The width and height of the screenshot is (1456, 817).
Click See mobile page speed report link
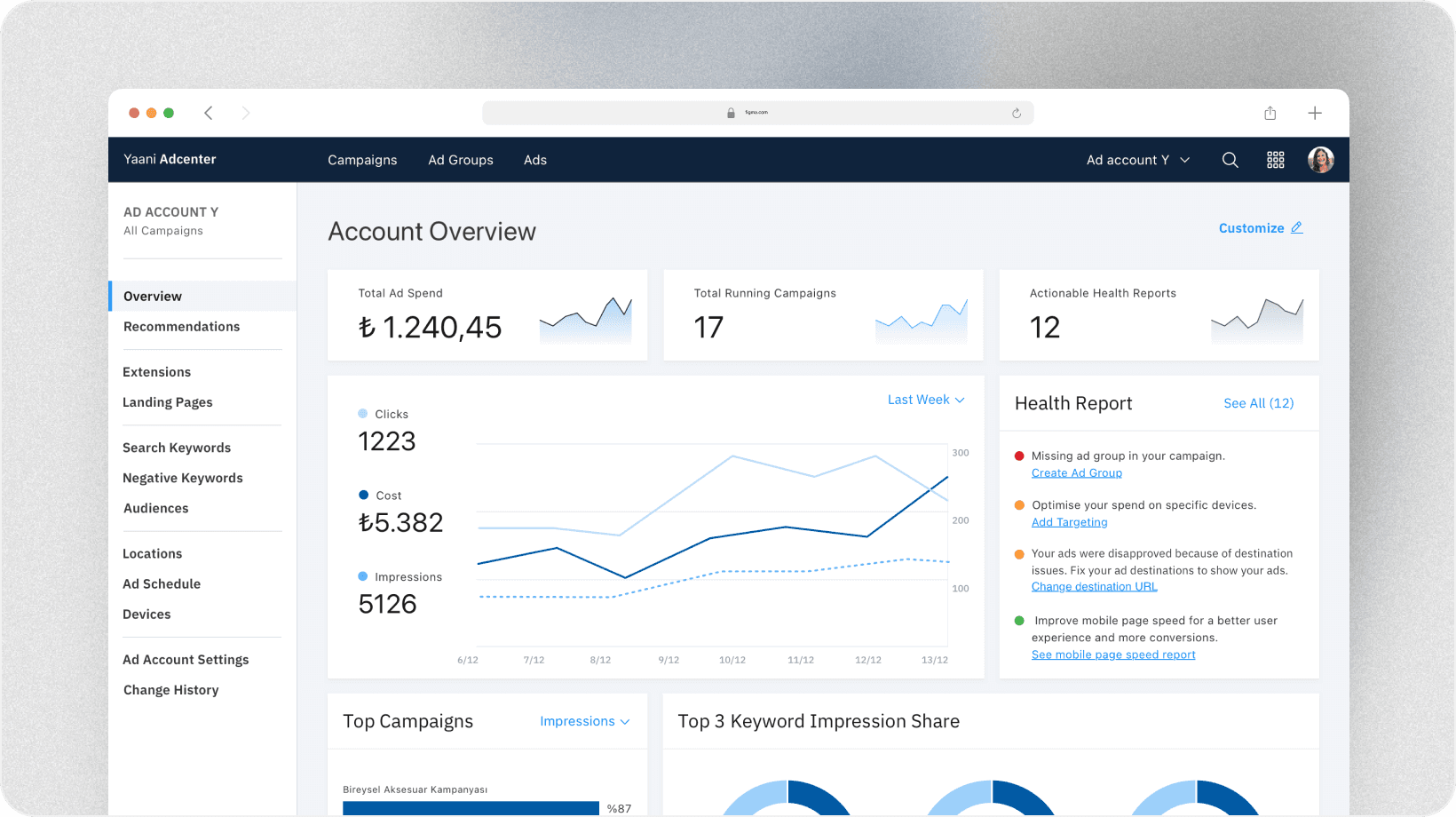tap(1113, 654)
